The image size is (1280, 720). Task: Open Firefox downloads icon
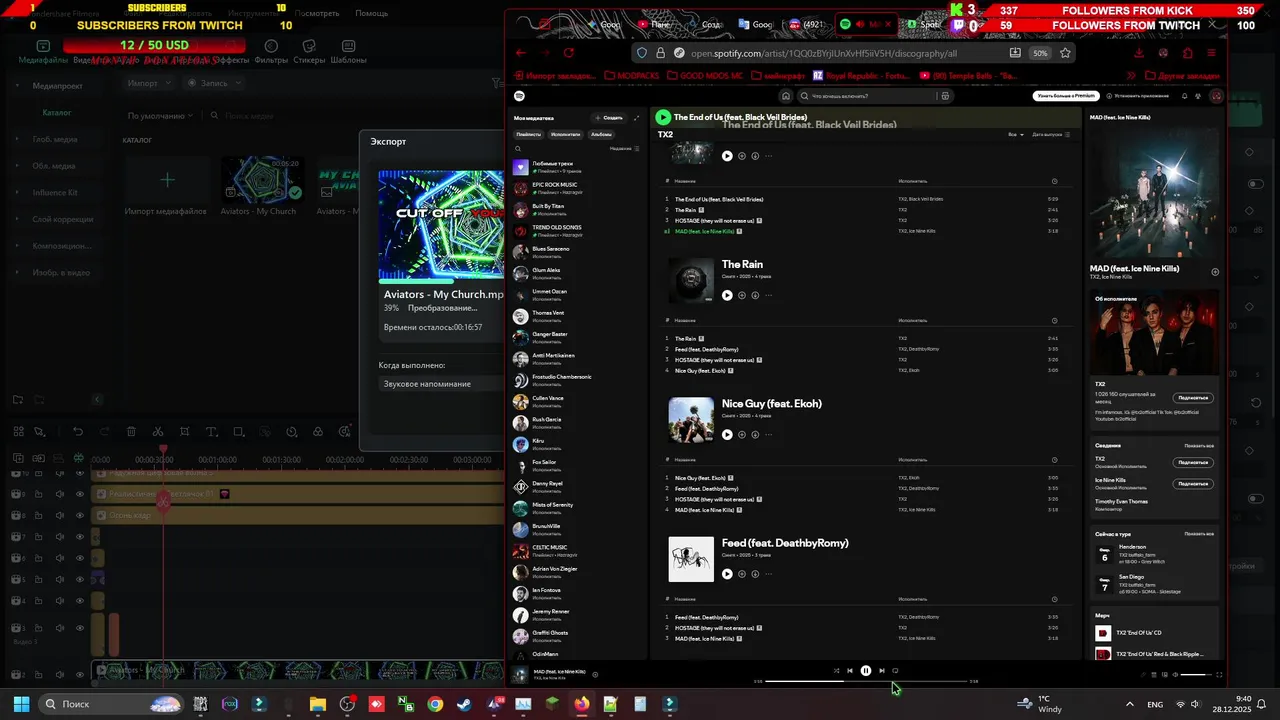click(1139, 53)
